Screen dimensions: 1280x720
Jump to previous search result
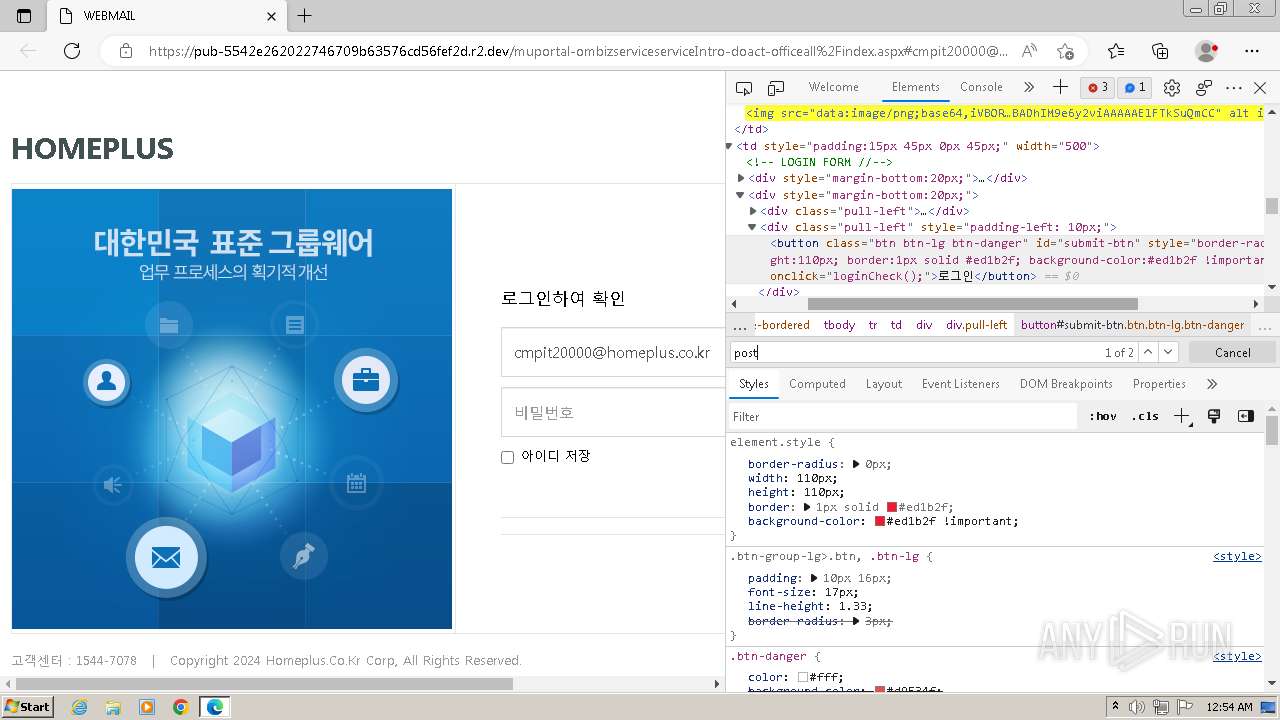coord(1148,352)
